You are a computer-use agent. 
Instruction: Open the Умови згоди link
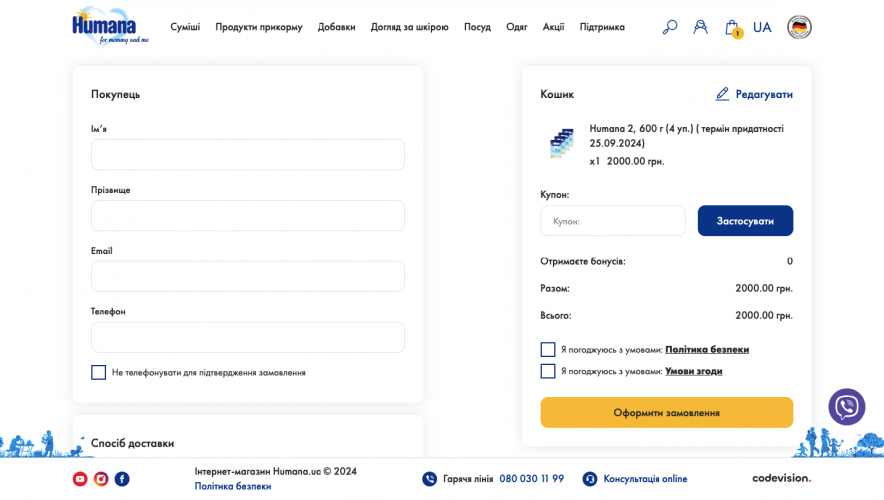tap(693, 371)
